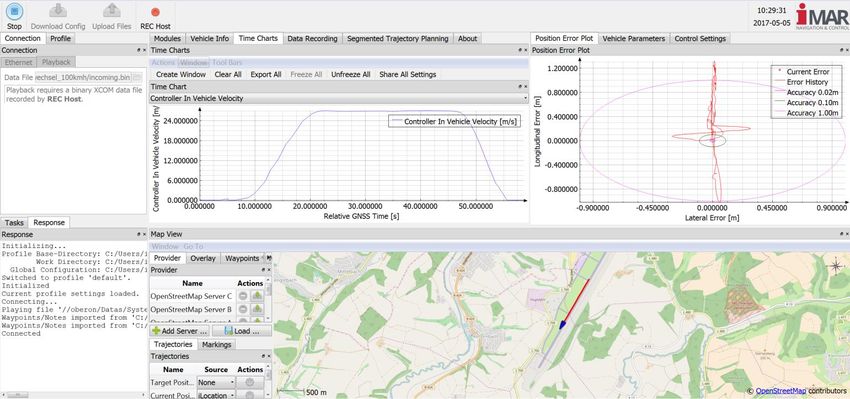This screenshot has height=399, width=850.
Task: Click the Unfreeze All button
Action: [x=351, y=74]
